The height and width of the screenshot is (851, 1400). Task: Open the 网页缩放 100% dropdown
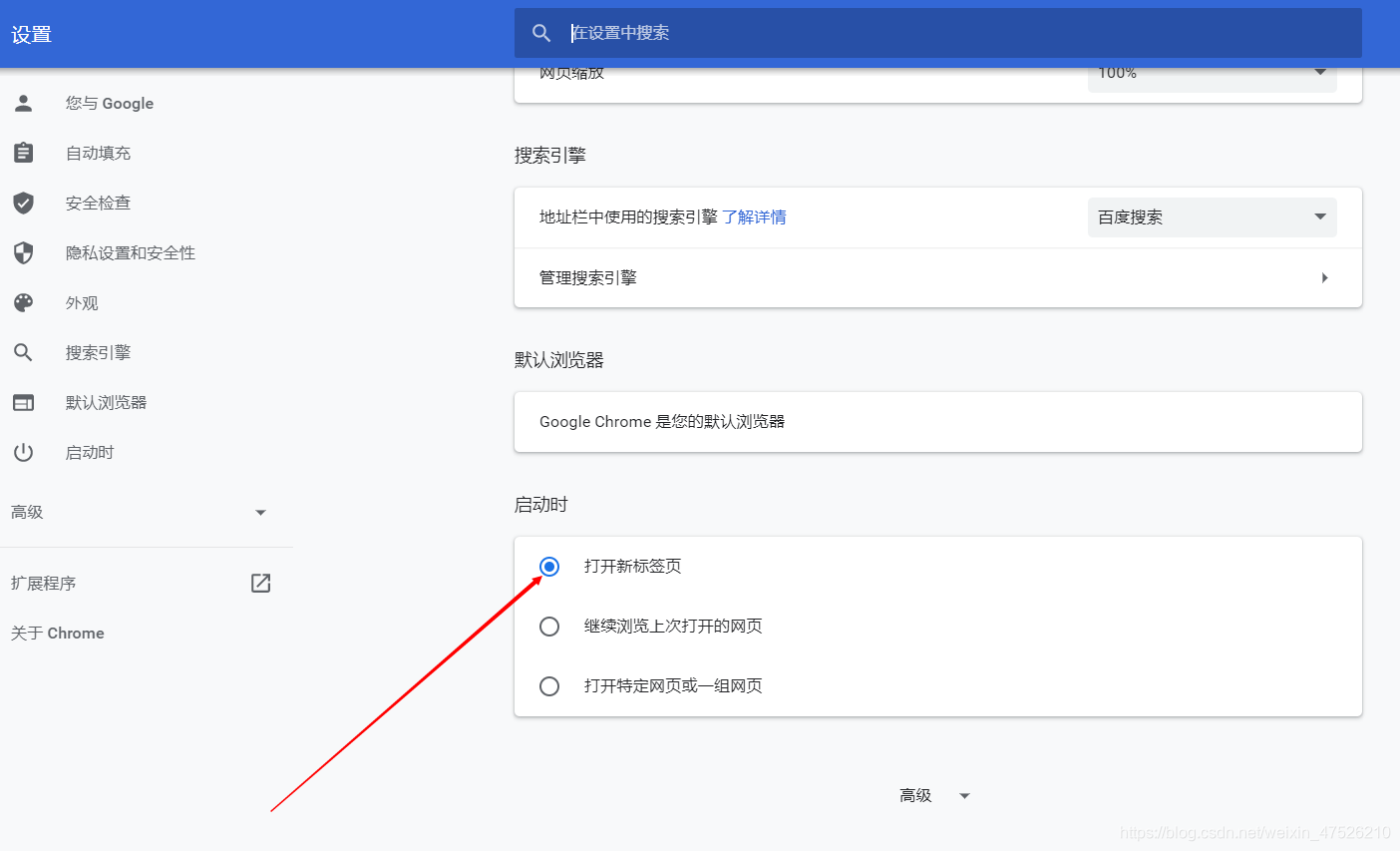[1212, 79]
